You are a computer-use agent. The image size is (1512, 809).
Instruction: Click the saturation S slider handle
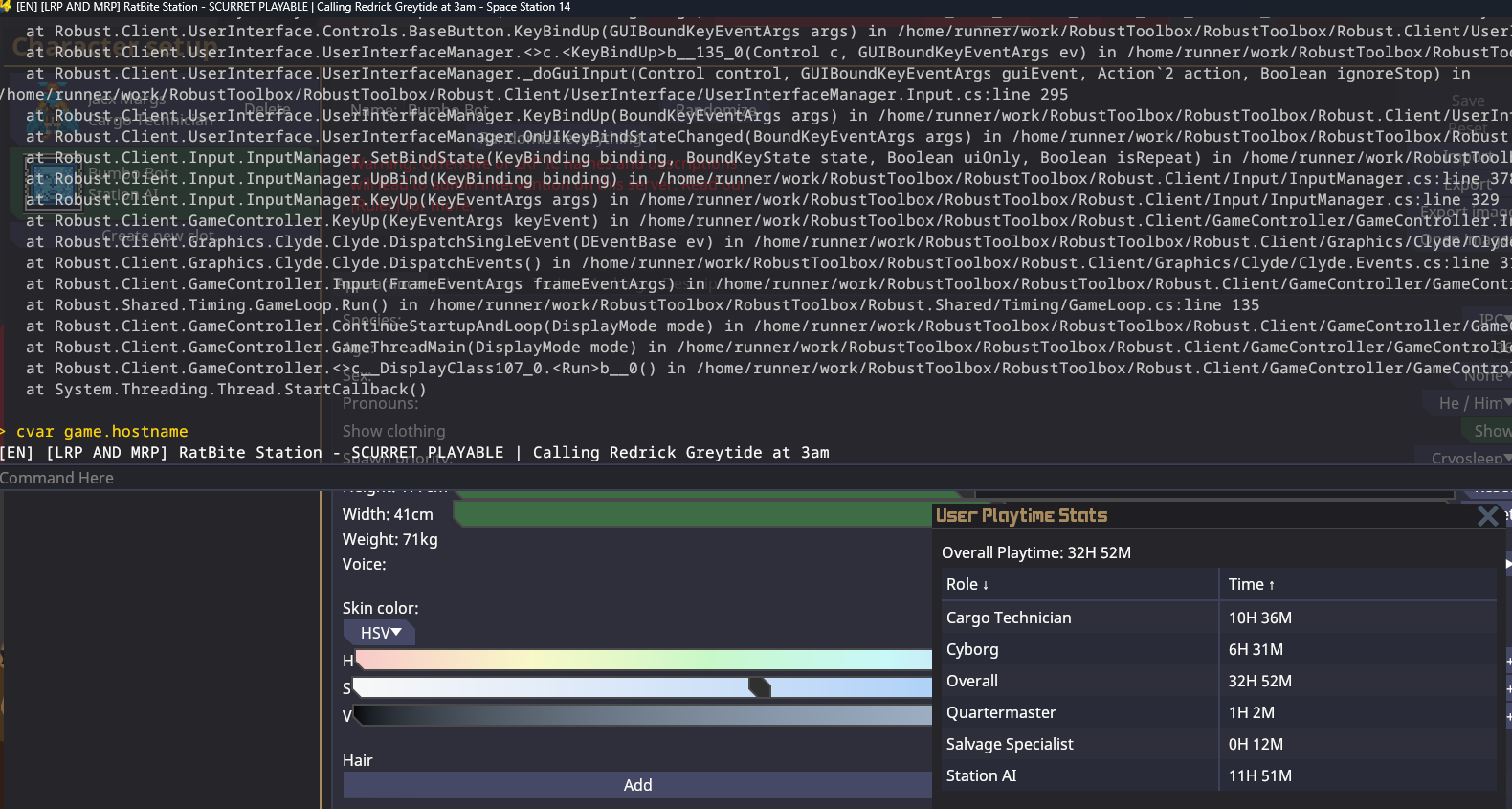click(759, 687)
